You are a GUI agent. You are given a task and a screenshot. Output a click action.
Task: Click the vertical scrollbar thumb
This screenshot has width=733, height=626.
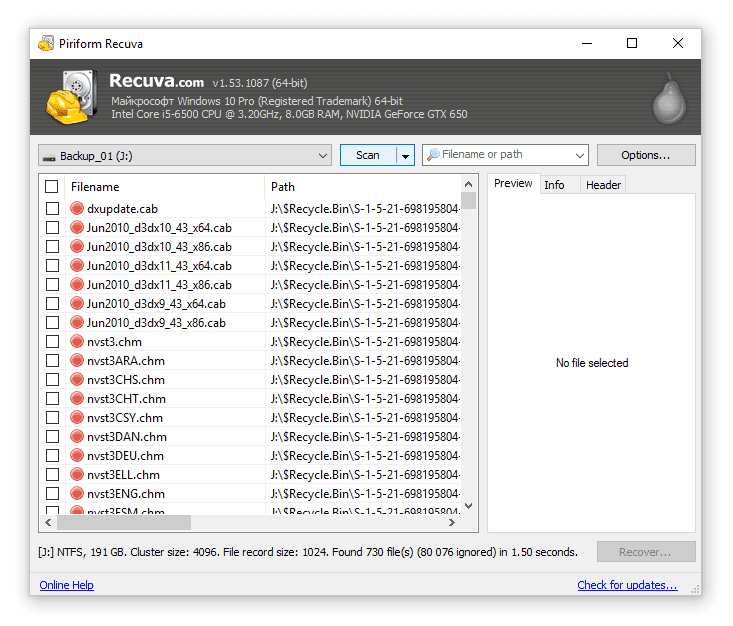[x=468, y=201]
